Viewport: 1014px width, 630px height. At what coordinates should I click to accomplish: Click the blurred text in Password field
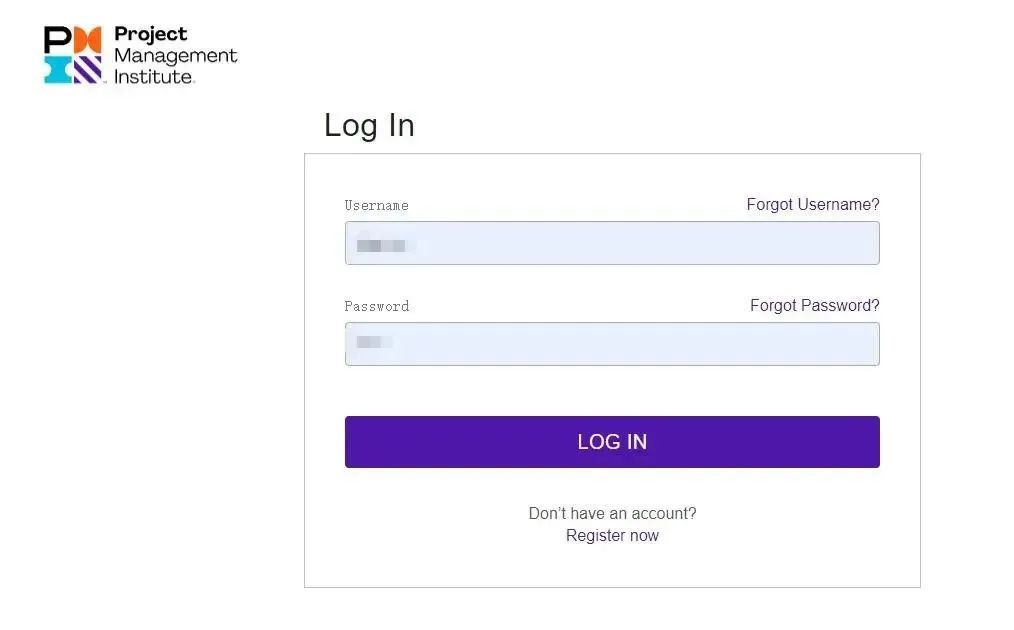pyautogui.click(x=375, y=343)
